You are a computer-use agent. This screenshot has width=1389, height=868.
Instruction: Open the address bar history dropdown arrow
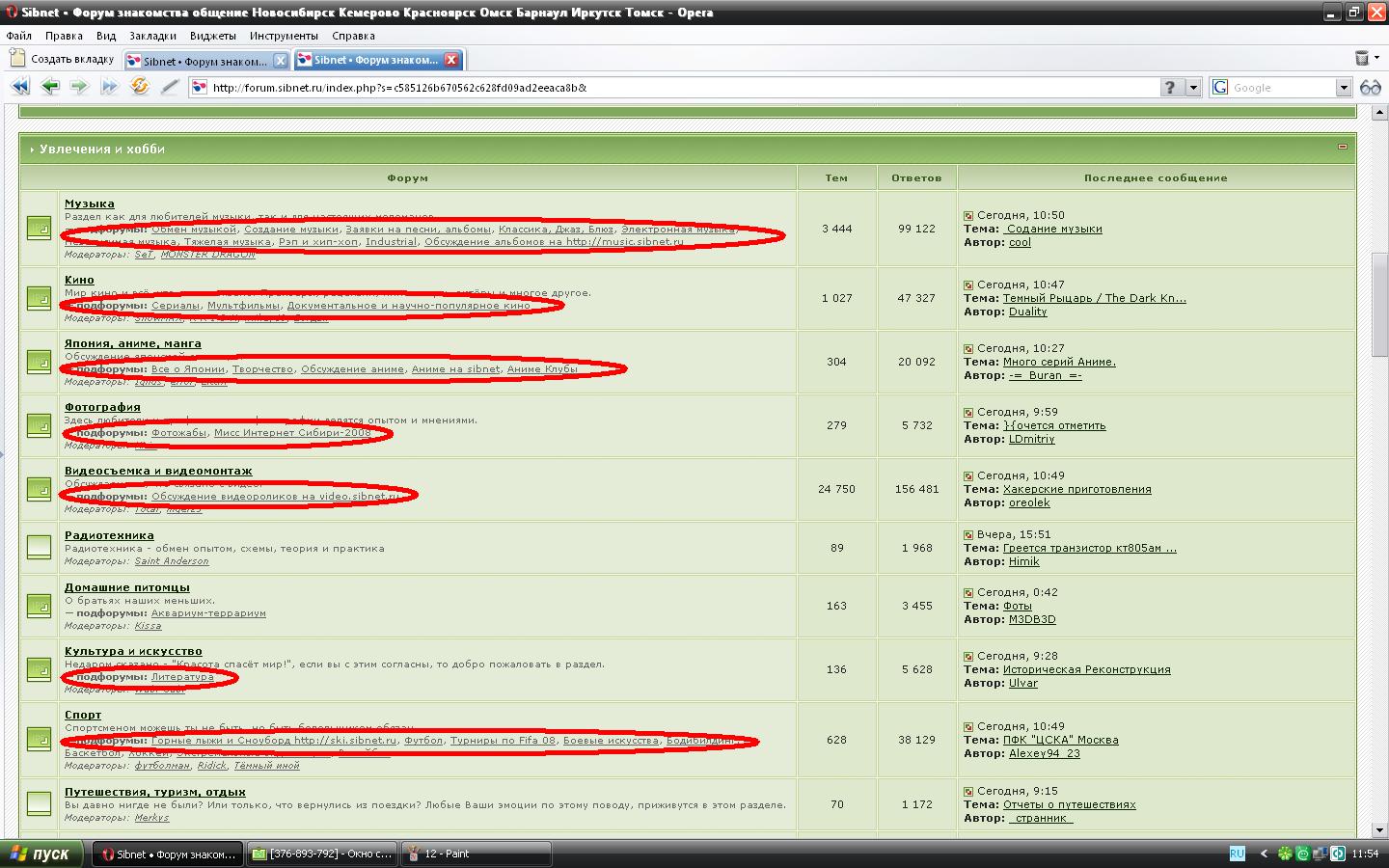1194,88
